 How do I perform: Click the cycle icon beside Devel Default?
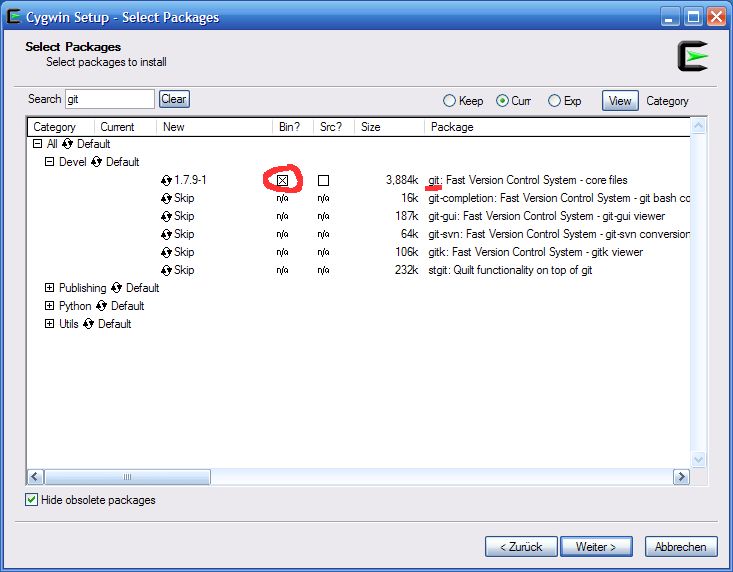click(96, 162)
